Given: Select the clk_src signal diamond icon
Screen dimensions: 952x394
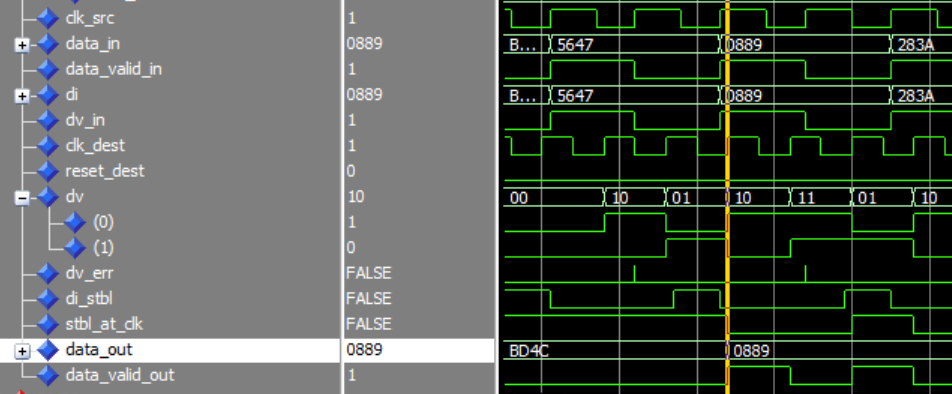Looking at the screenshot, I should [x=48, y=19].
